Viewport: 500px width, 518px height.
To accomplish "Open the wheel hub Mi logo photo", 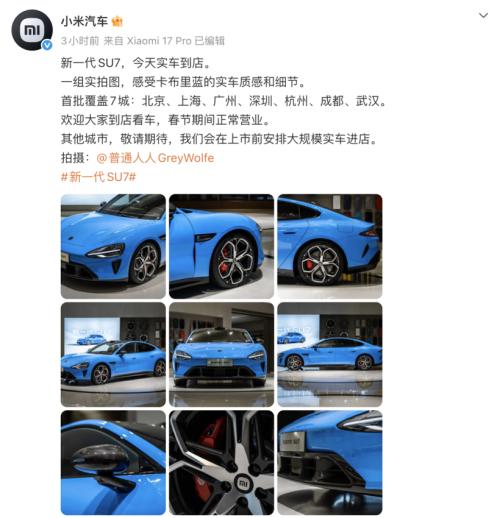I will click(221, 463).
